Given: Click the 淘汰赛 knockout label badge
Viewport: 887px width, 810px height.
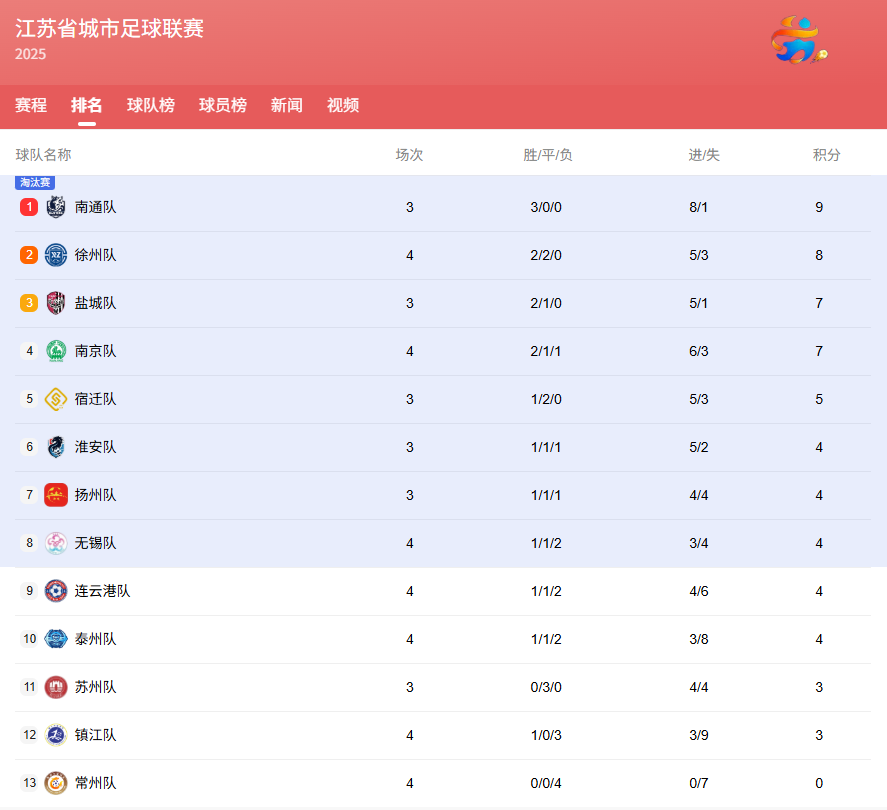Looking at the screenshot, I should pos(35,182).
